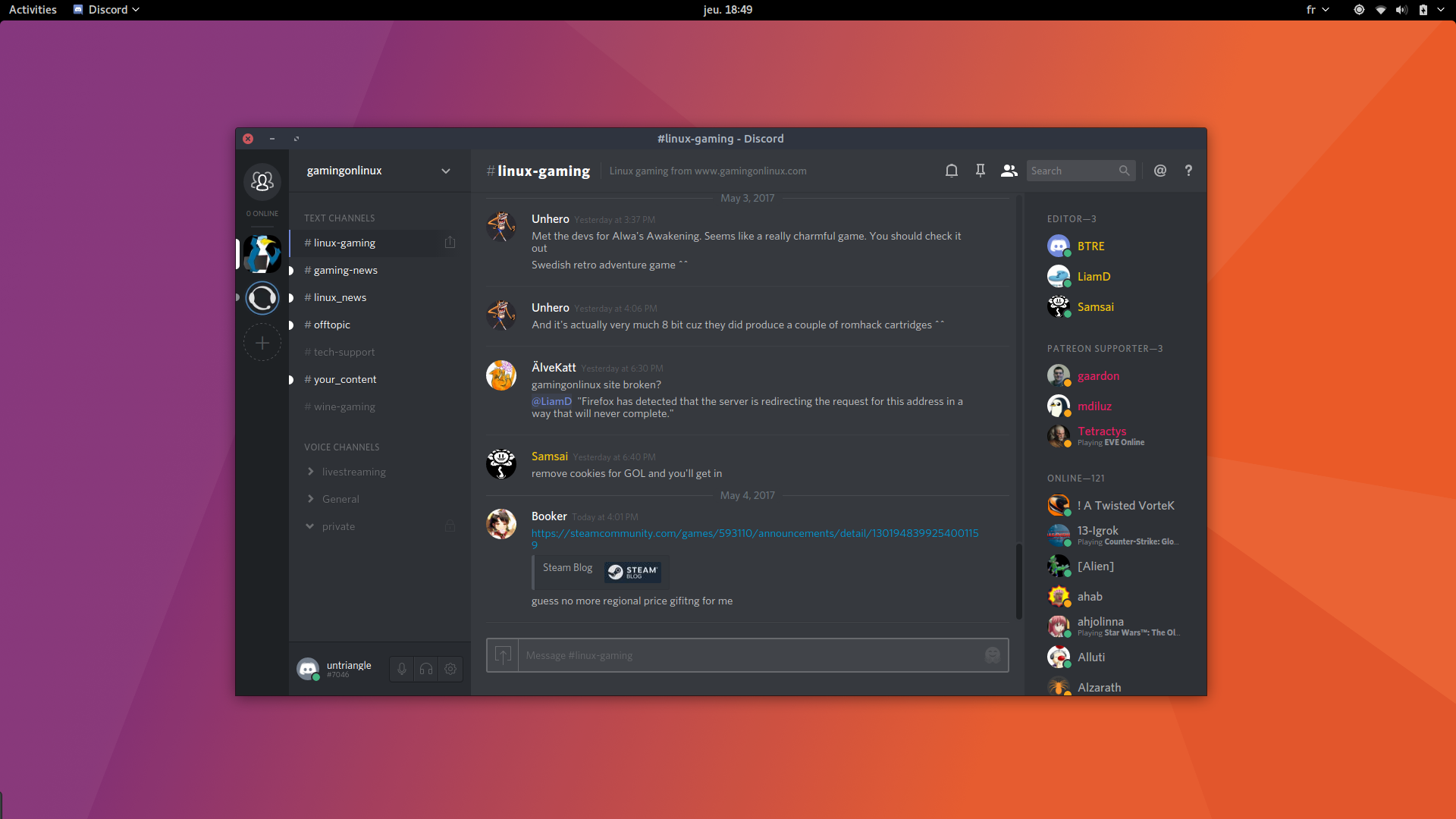Click the microphone mute icon
The width and height of the screenshot is (1456, 819).
point(402,668)
